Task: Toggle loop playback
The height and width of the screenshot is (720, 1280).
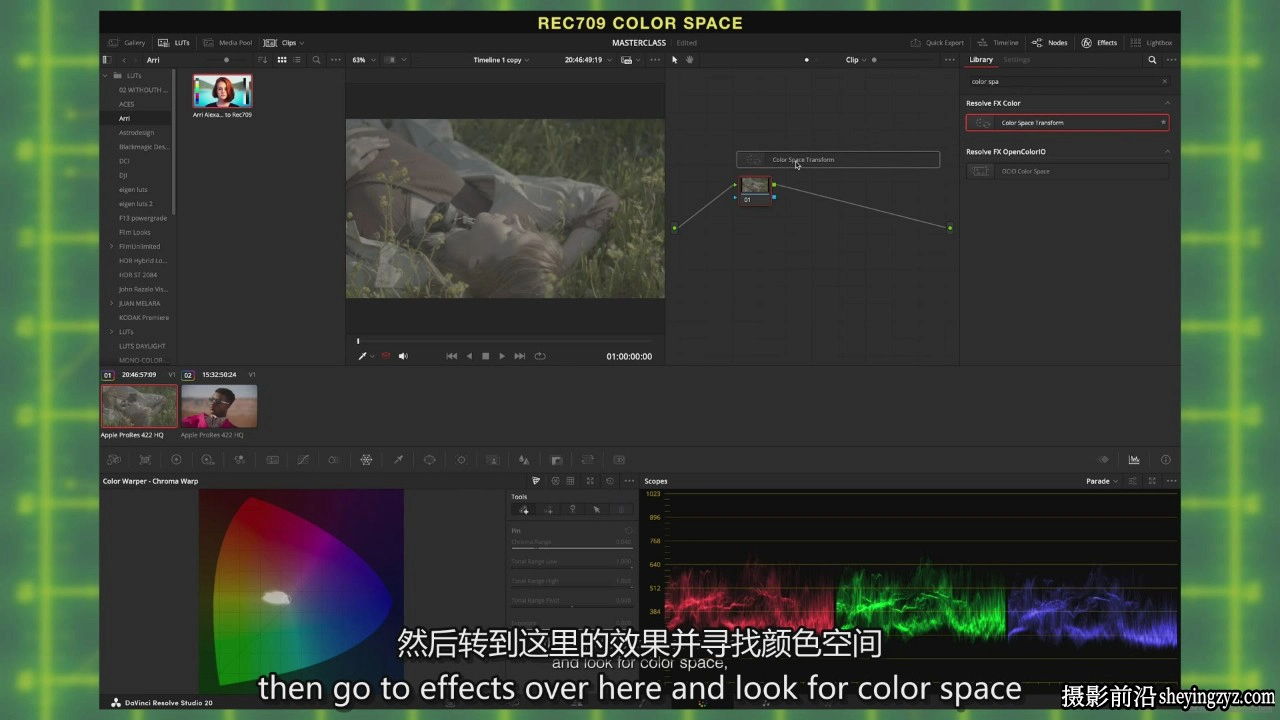Action: coord(540,356)
